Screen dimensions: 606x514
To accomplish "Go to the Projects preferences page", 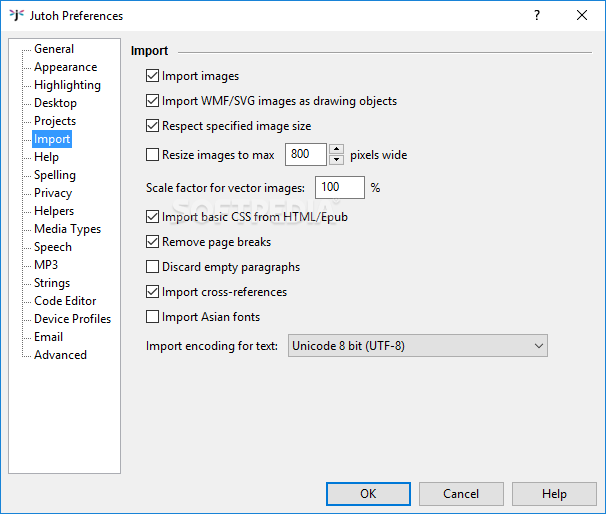I will click(55, 121).
